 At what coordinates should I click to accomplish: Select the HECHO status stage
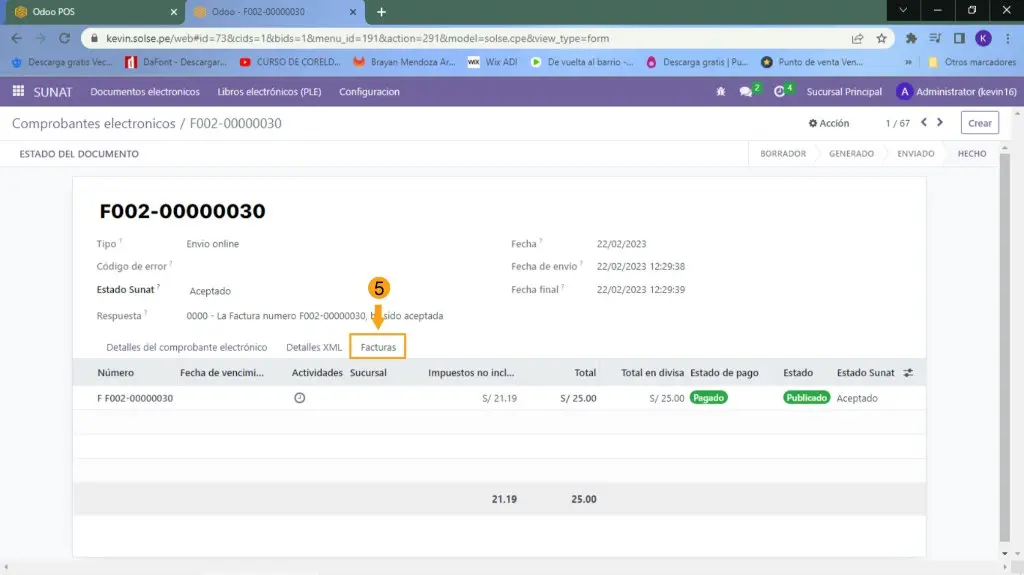click(971, 154)
